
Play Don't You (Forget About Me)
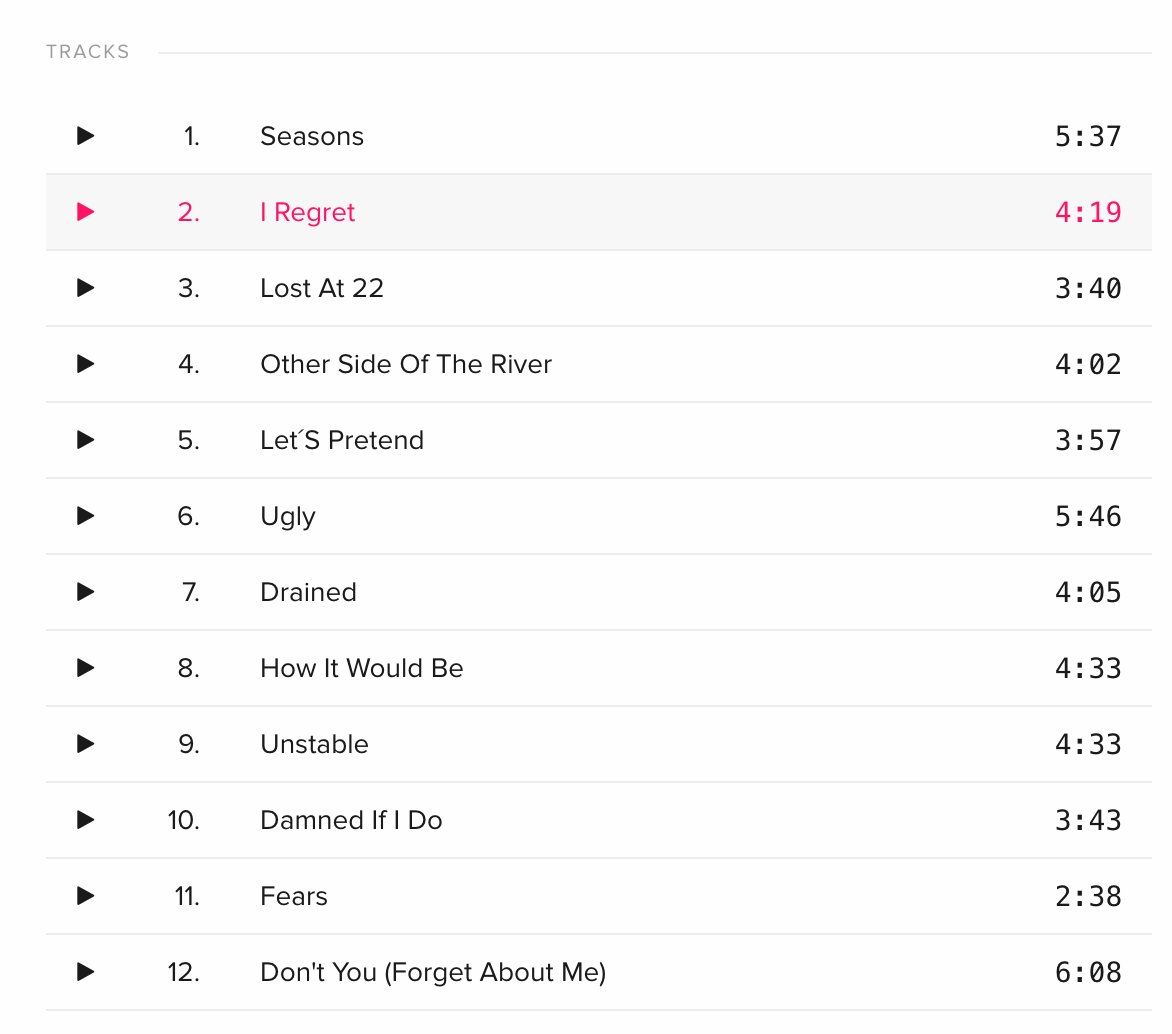[x=86, y=972]
